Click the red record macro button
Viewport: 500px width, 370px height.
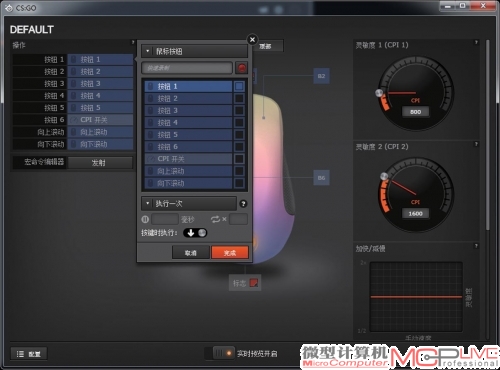pos(241,68)
